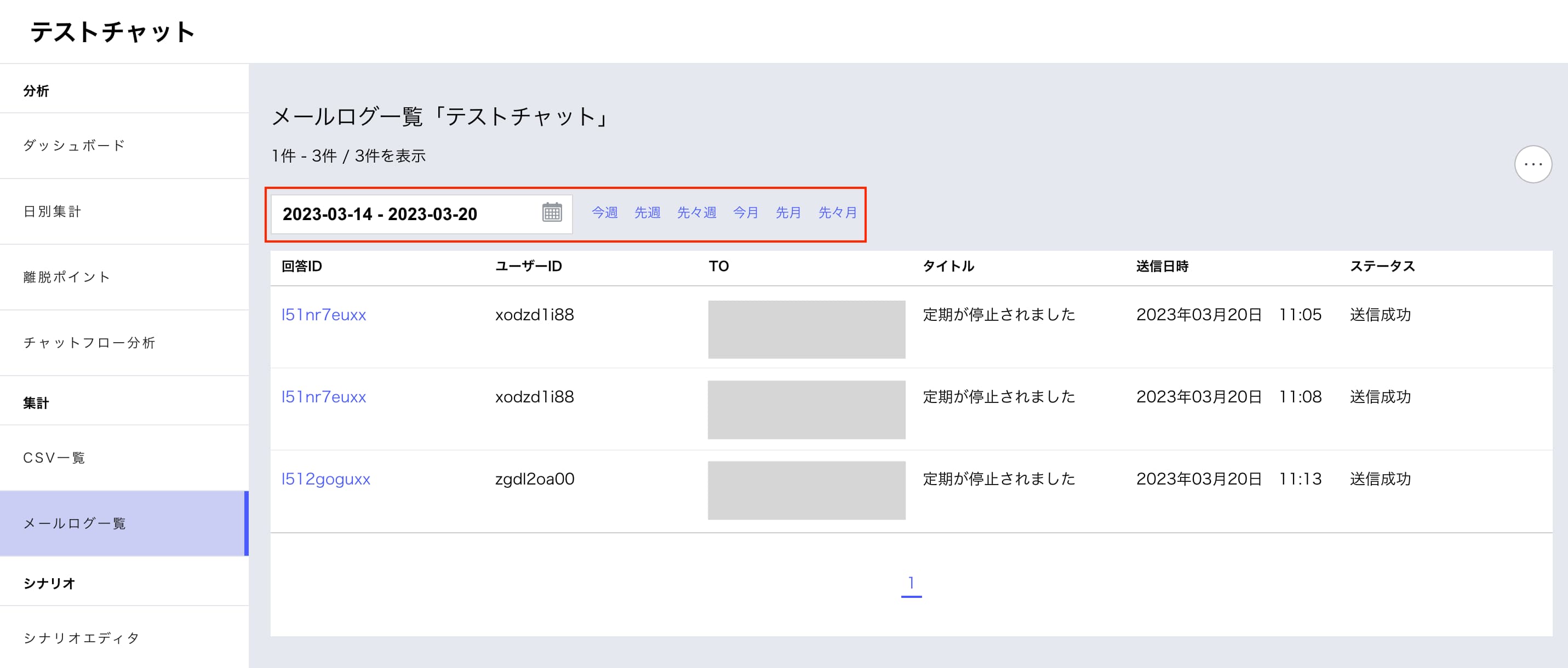Open ダッシュボード in the sidebar
The width and height of the screenshot is (1568, 668).
click(124, 146)
